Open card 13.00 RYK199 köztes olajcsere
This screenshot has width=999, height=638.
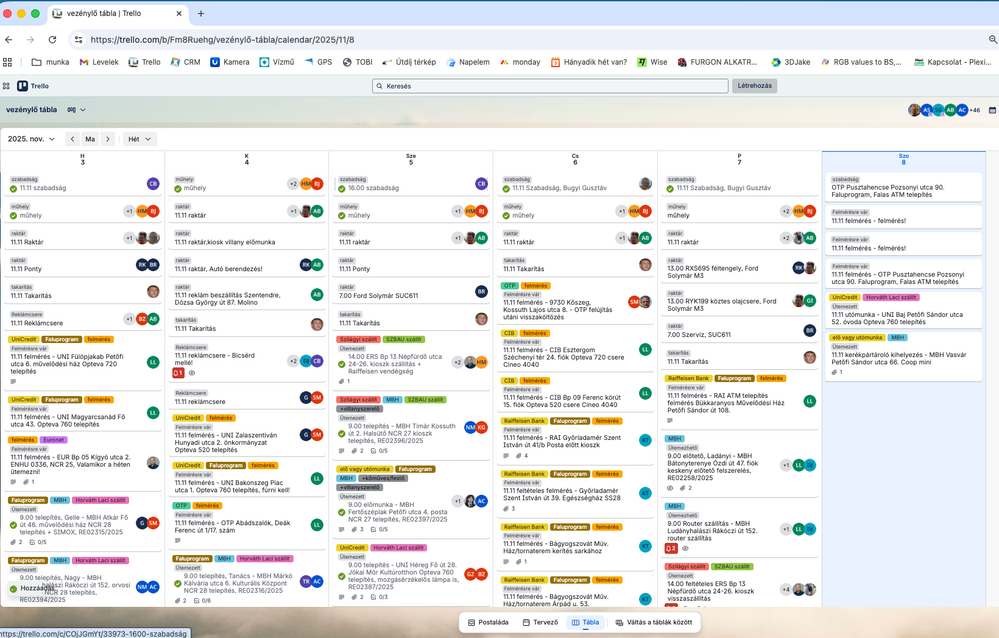click(x=740, y=300)
